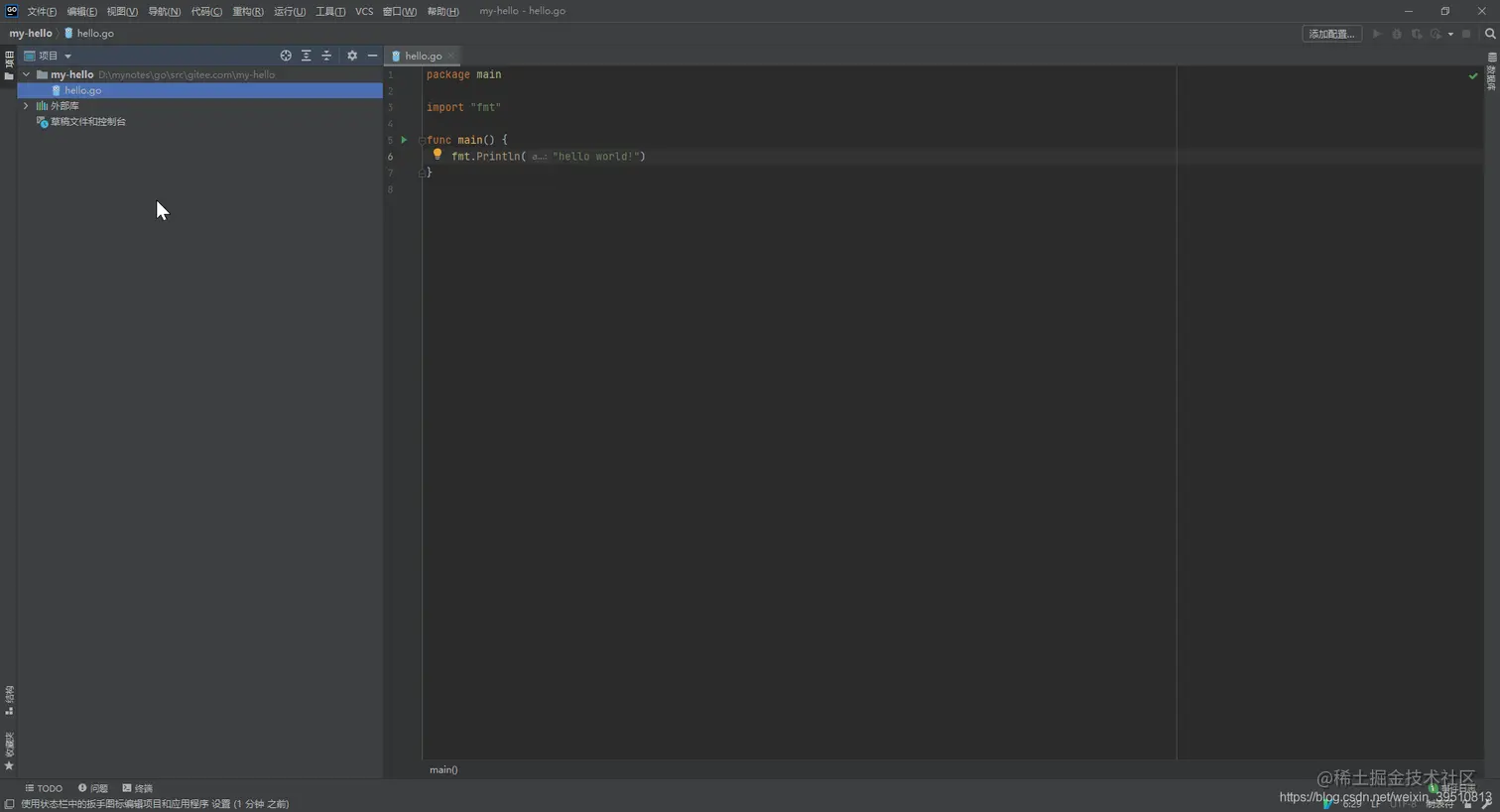Open the Database side panel on right edge

tap(1491, 72)
